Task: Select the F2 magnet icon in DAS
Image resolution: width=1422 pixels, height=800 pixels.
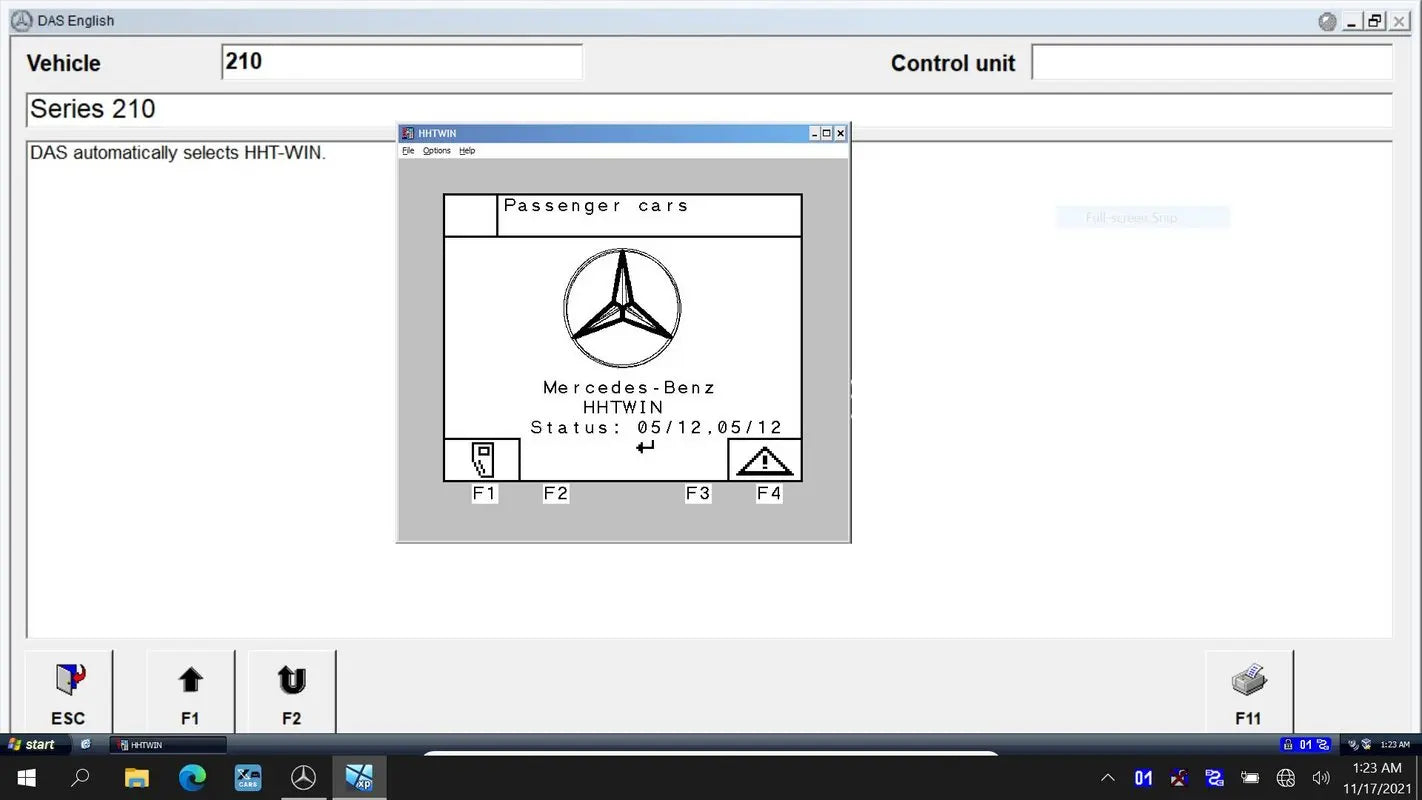Action: click(290, 681)
